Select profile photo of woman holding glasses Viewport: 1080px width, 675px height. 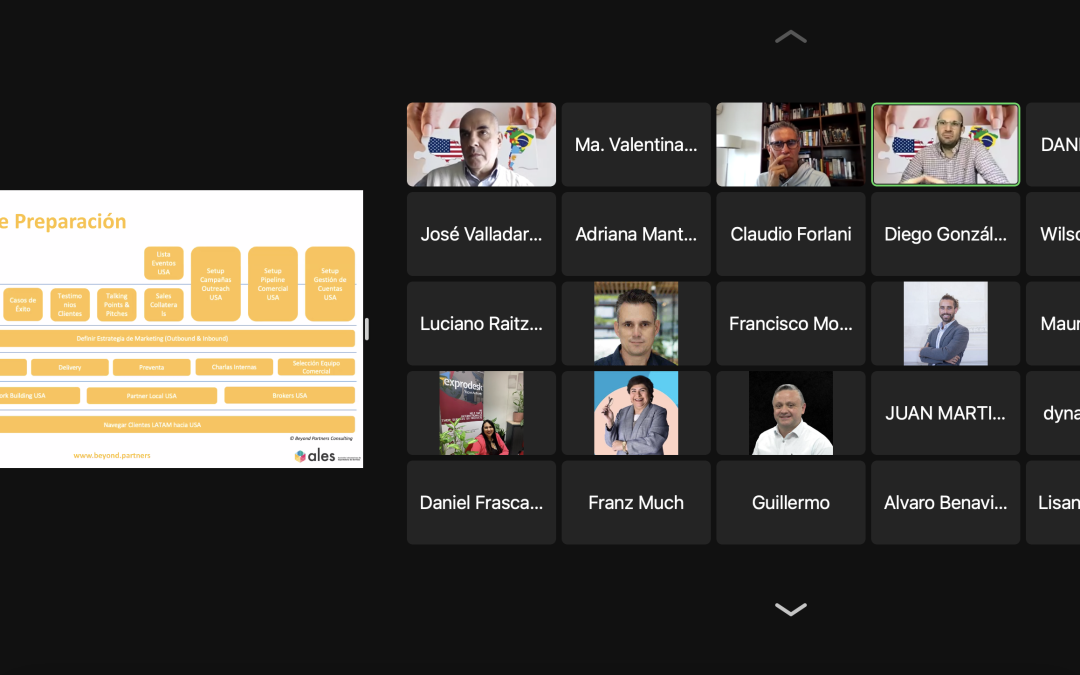point(636,413)
